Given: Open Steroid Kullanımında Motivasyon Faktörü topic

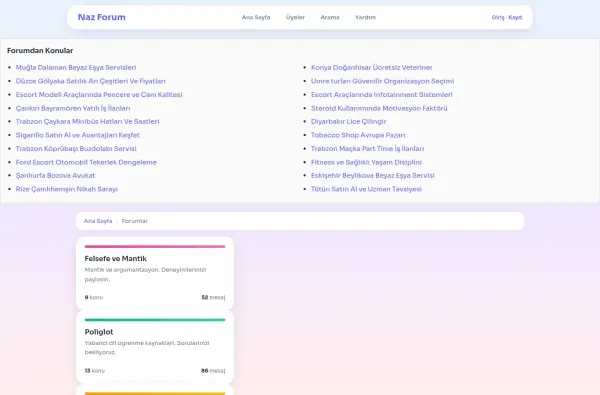Looking at the screenshot, I should tap(379, 108).
